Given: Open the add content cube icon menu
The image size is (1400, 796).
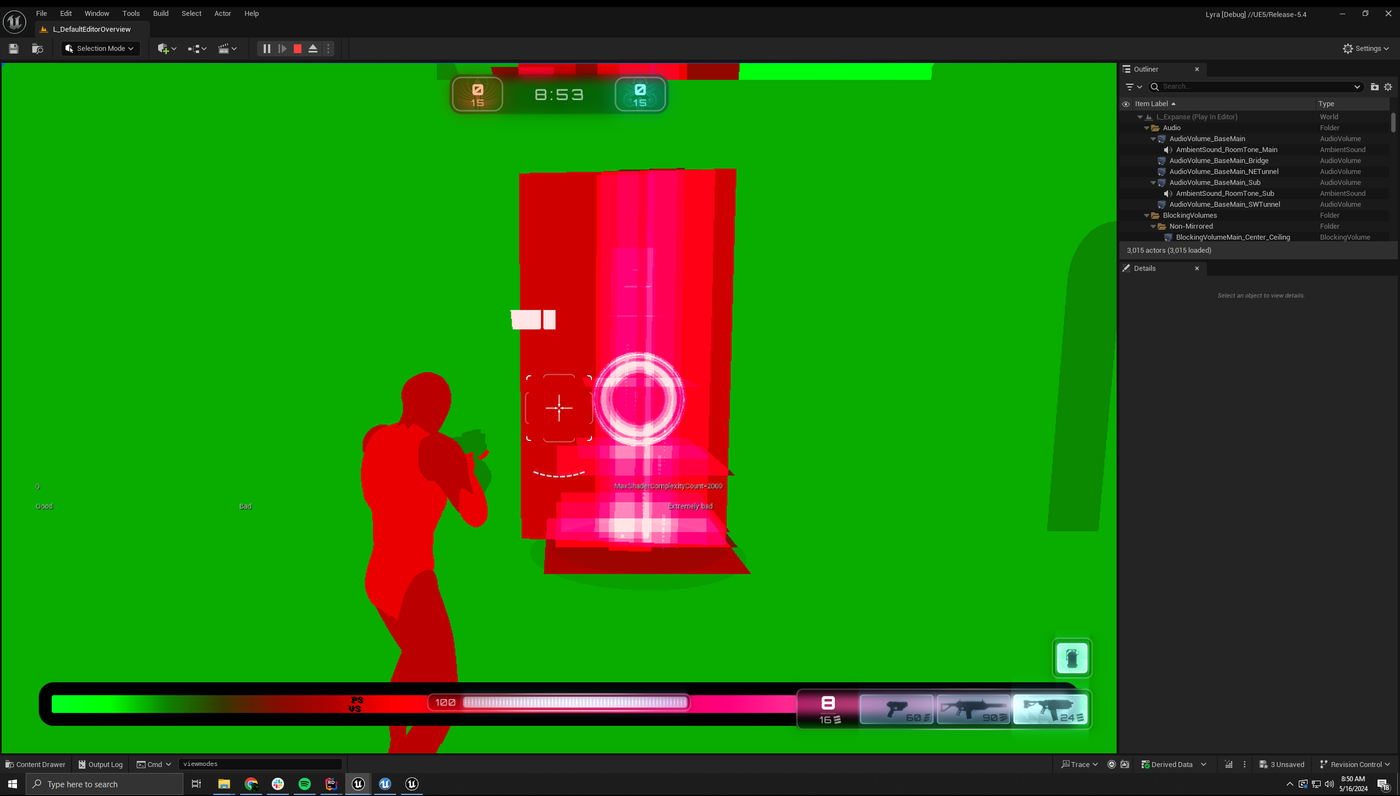Looking at the screenshot, I should coord(166,48).
